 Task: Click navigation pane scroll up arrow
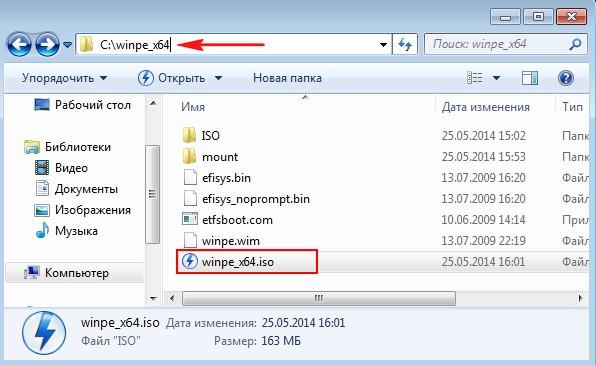[153, 103]
